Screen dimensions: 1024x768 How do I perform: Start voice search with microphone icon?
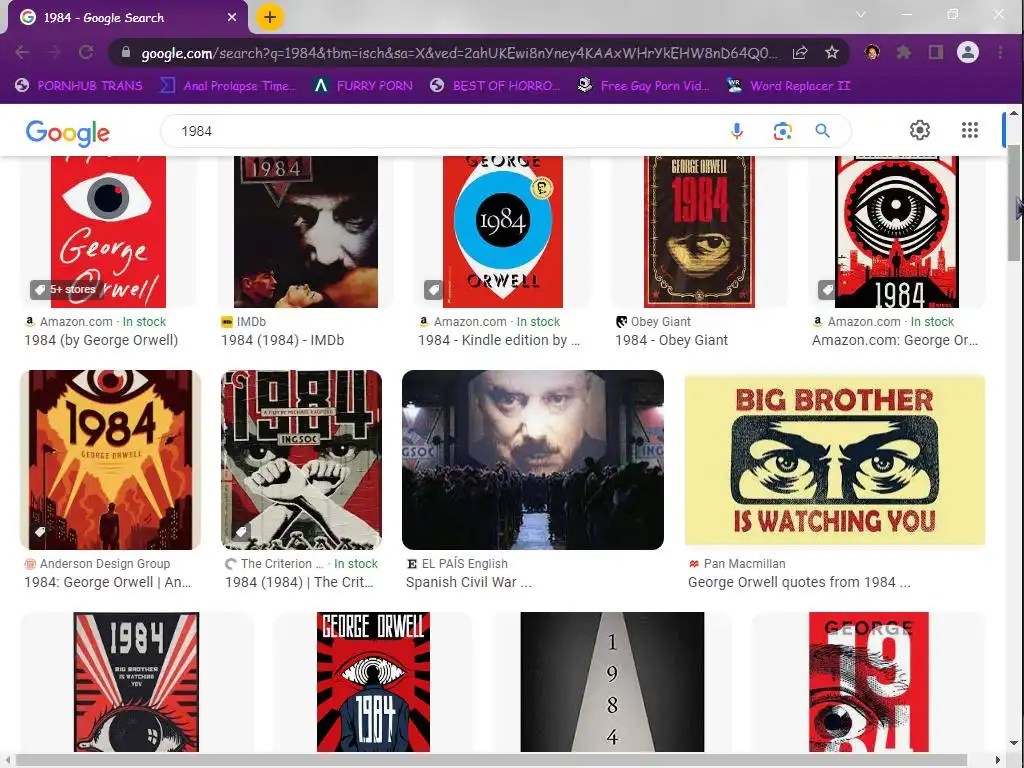(x=737, y=131)
